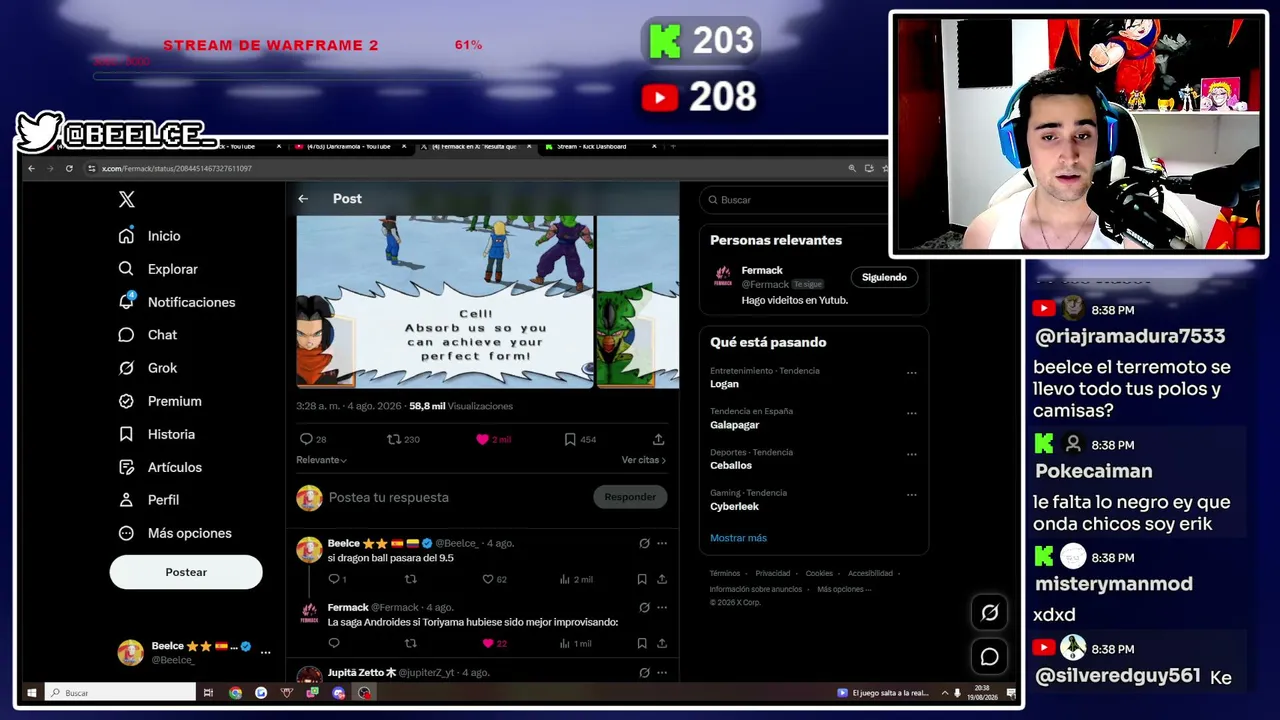Click the Postear button
The width and height of the screenshot is (1280, 720).
(x=186, y=572)
